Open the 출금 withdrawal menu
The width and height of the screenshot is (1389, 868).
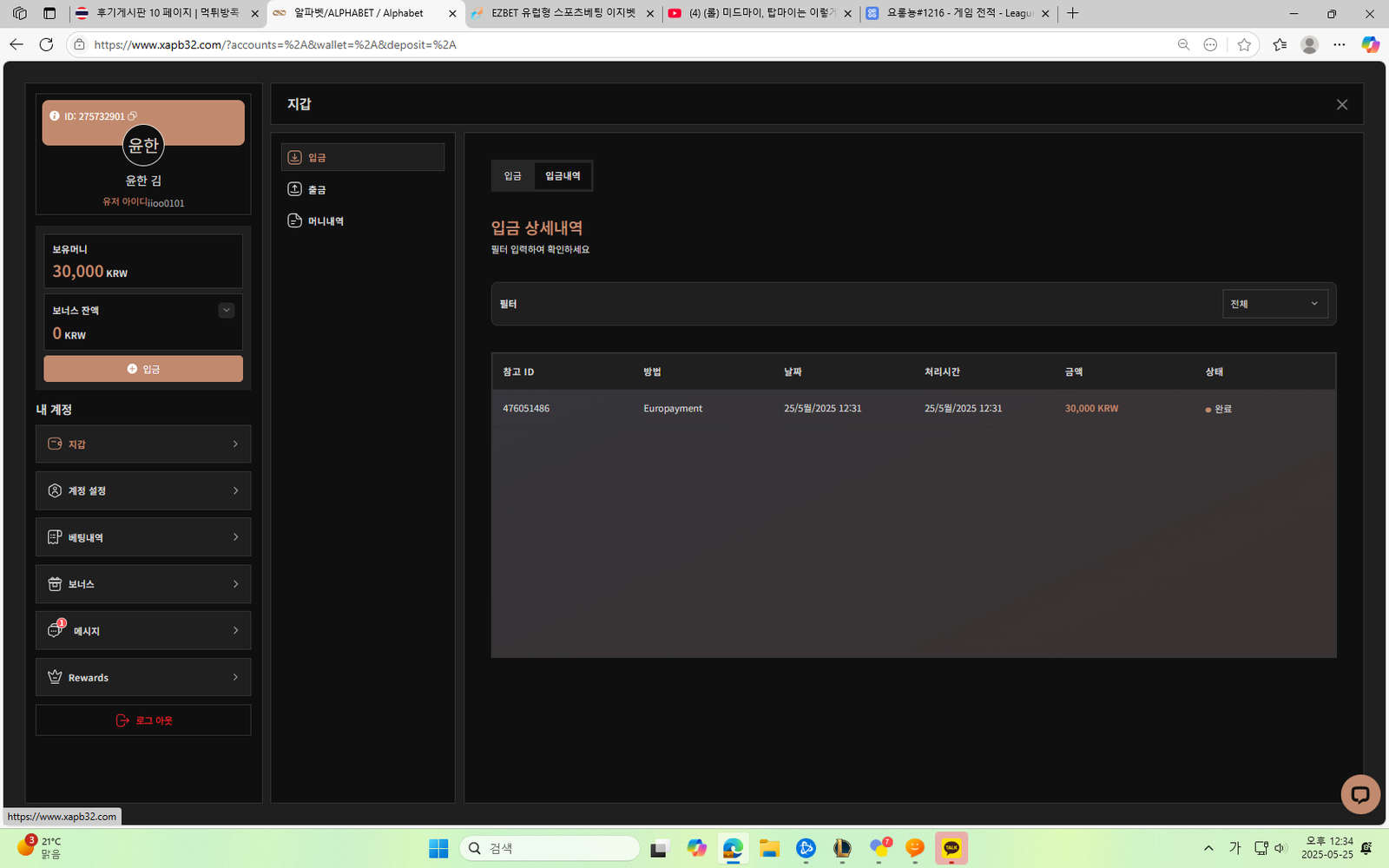[x=318, y=189]
